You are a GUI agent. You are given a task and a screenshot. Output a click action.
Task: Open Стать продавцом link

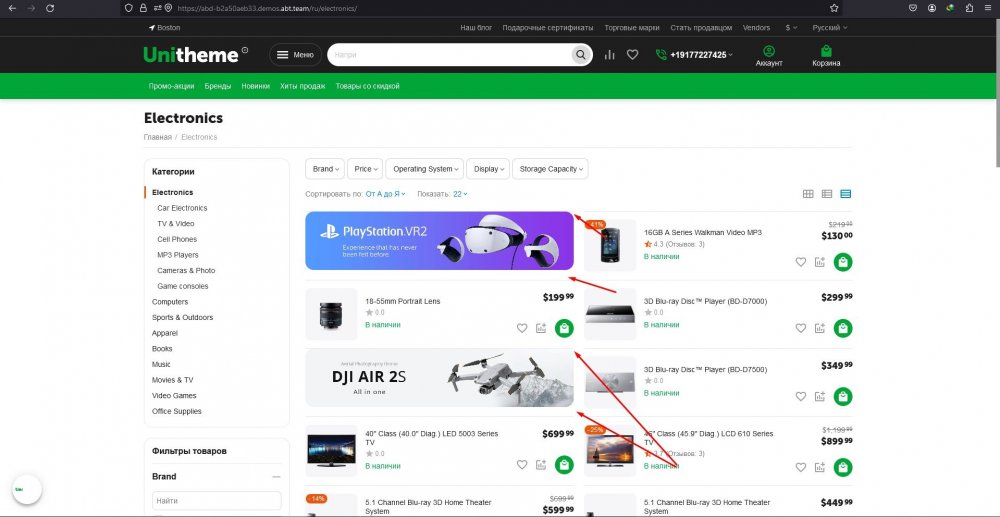(701, 28)
